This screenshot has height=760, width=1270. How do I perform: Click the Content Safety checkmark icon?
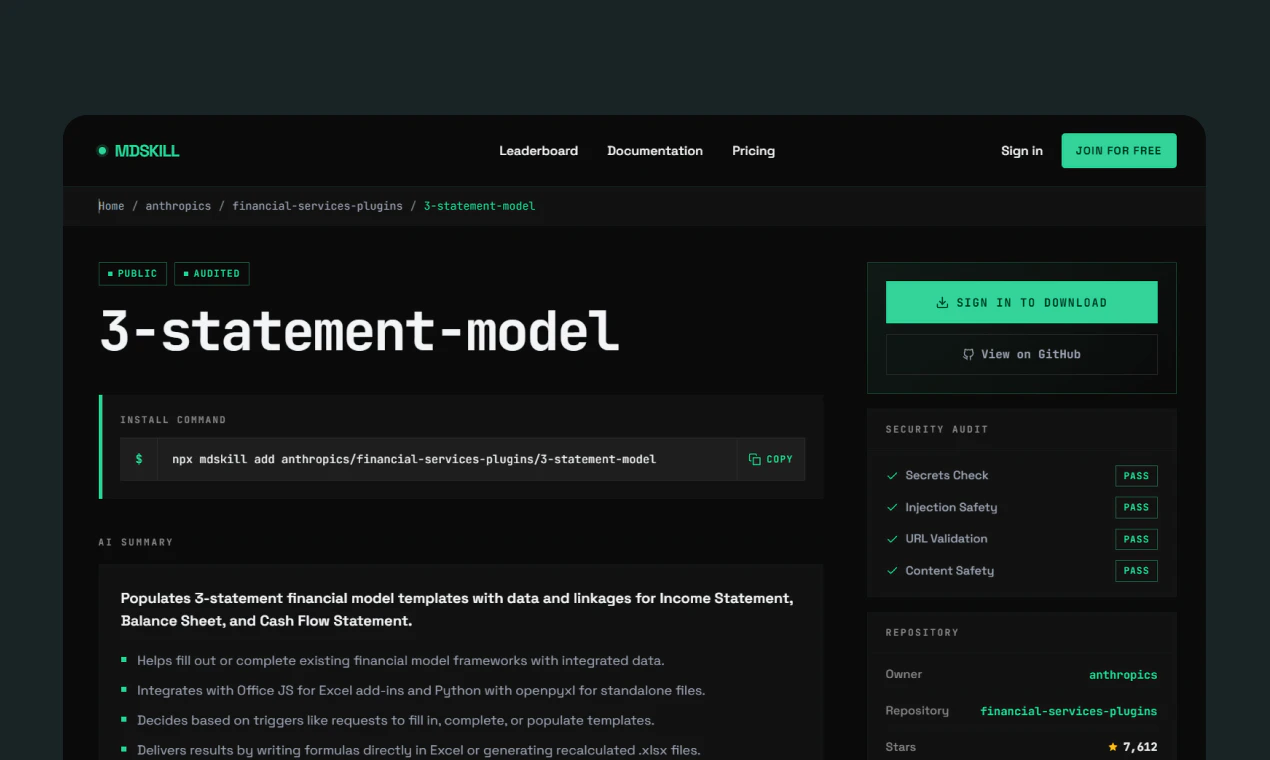pos(893,571)
